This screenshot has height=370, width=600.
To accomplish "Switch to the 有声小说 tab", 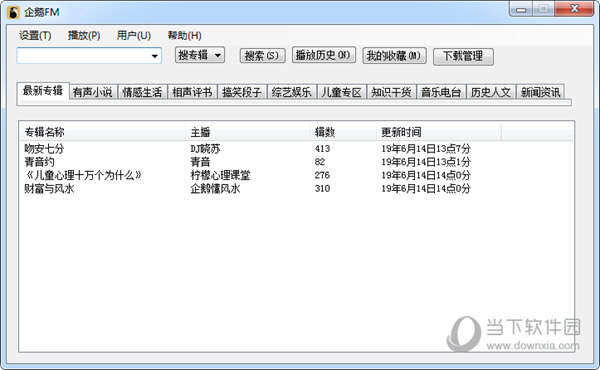I will [93, 92].
